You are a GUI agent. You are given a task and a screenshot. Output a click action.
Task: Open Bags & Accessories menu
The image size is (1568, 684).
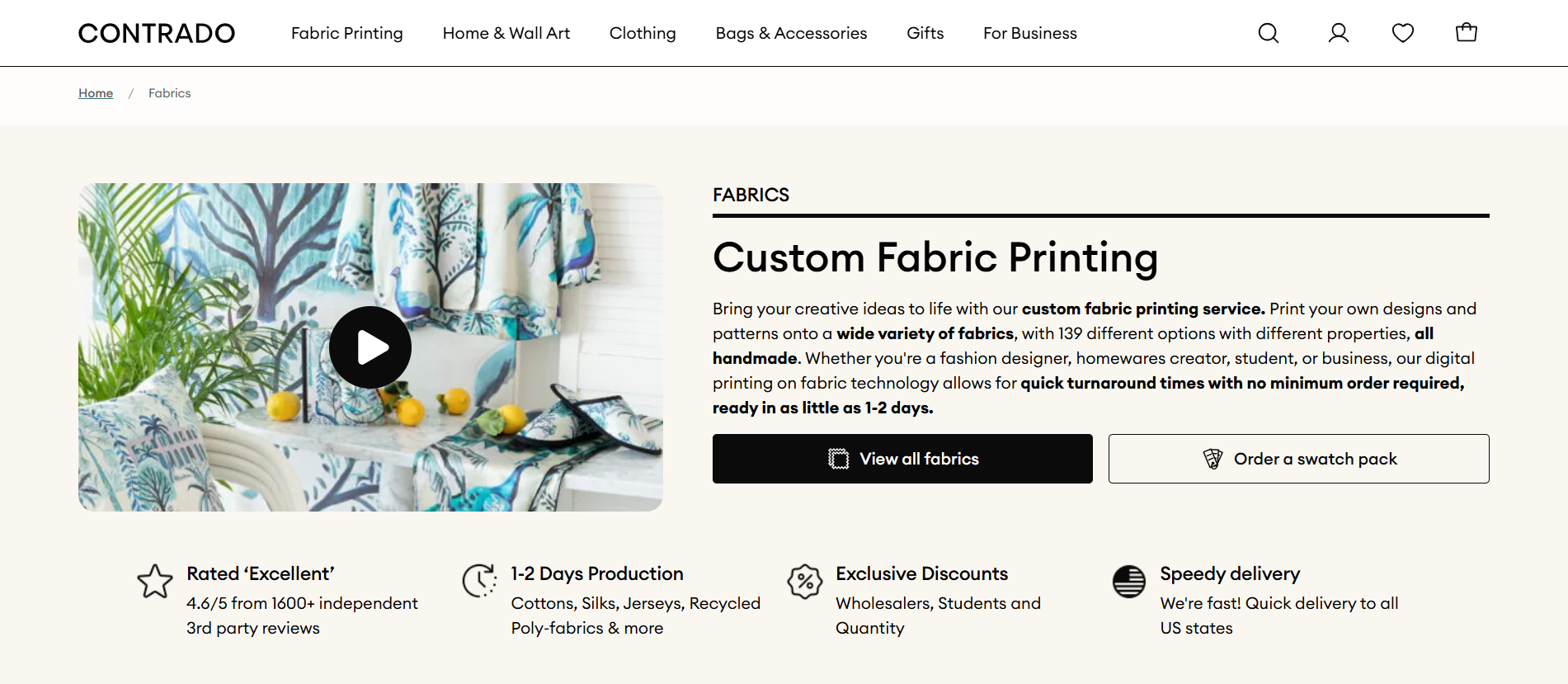pos(791,33)
